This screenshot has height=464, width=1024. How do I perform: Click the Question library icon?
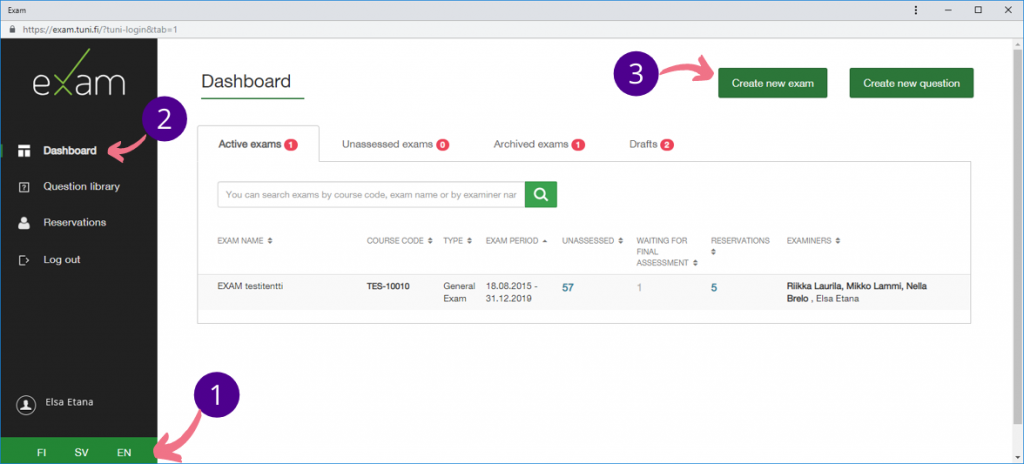pos(25,187)
